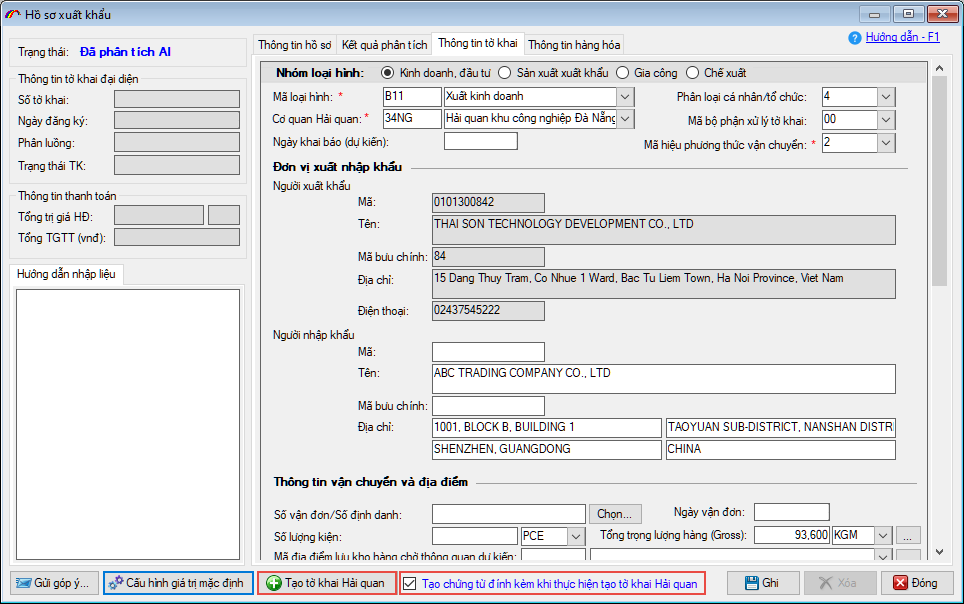Screen dimensions: 964x604
Task: Untick Tạo chứng từ đính kèm checkbox
Action: [x=409, y=583]
